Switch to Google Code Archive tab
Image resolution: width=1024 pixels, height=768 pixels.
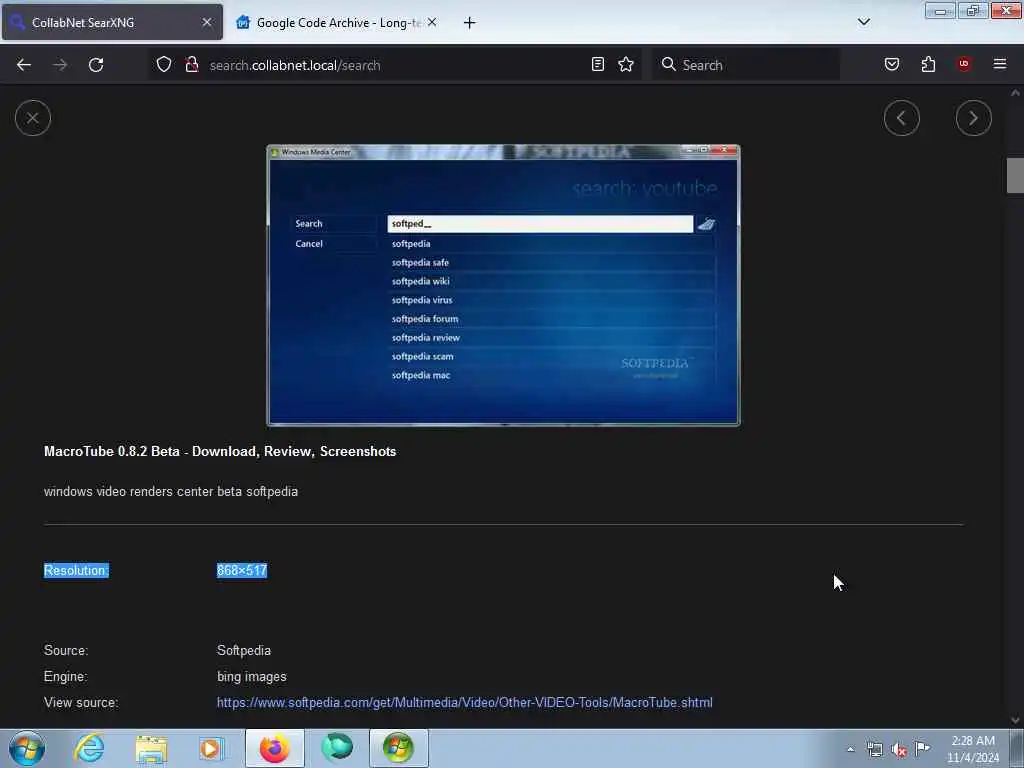[336, 22]
